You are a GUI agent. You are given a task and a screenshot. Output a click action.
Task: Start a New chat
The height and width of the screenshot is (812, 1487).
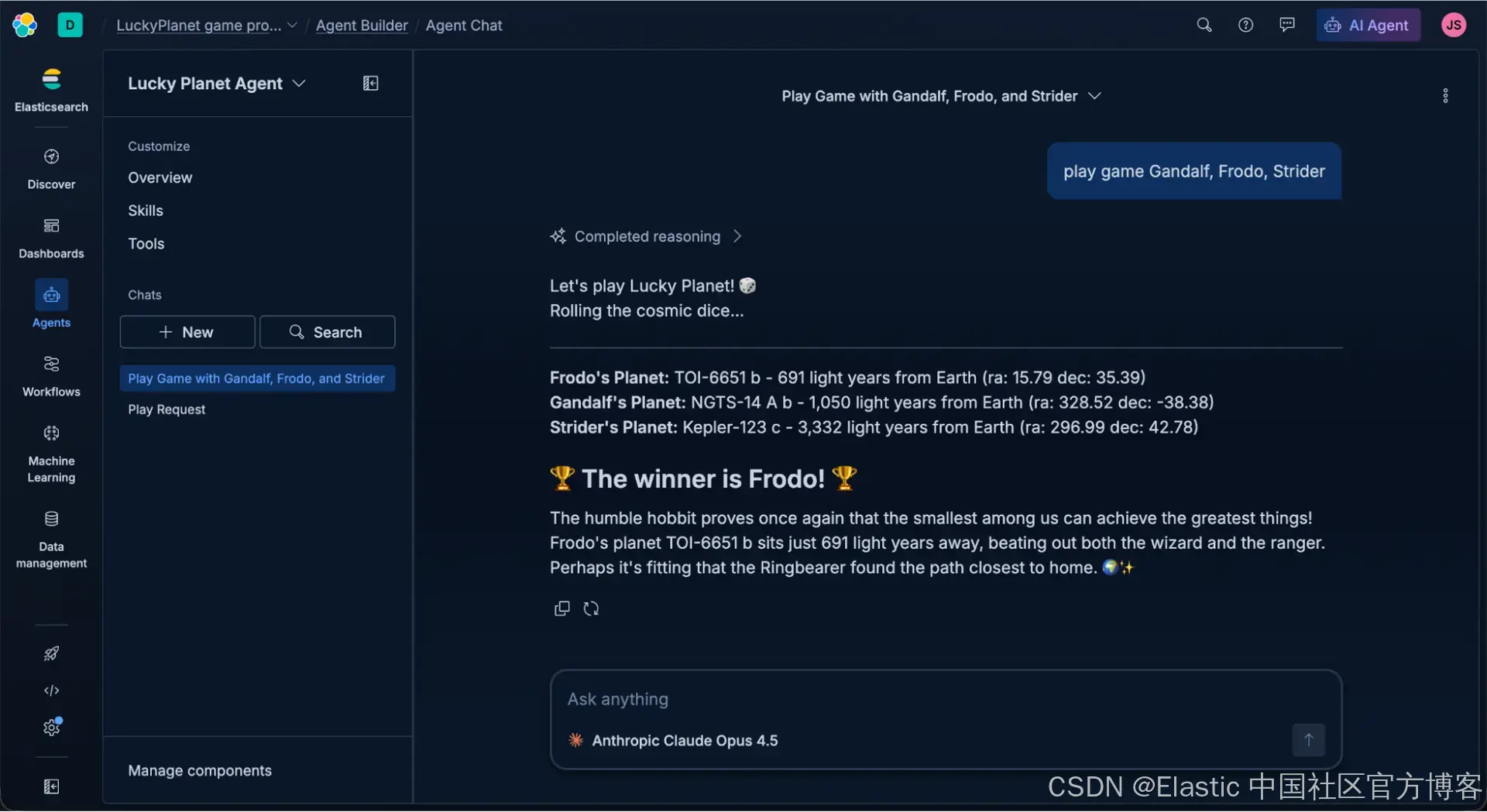click(x=187, y=332)
